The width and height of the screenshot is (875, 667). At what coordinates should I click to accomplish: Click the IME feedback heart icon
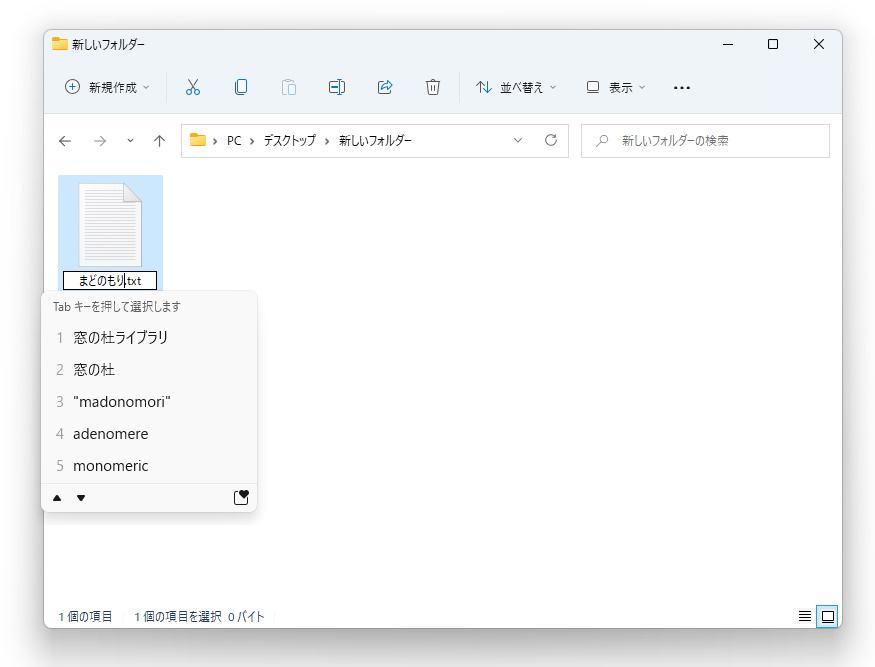click(241, 497)
